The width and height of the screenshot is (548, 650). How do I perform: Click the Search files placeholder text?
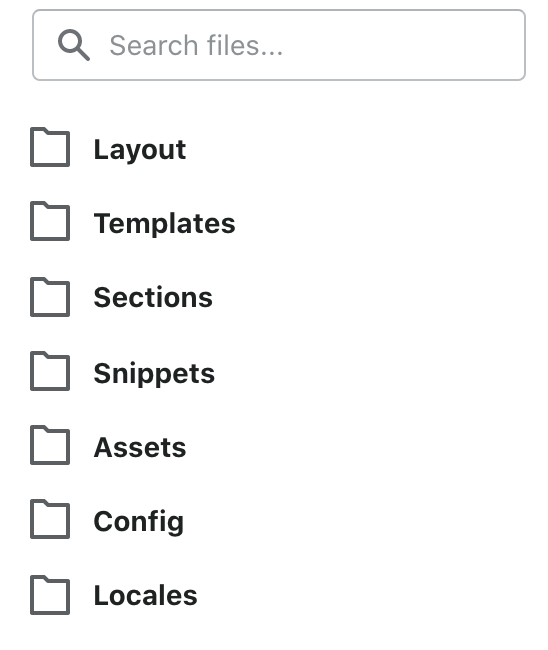click(x=196, y=45)
